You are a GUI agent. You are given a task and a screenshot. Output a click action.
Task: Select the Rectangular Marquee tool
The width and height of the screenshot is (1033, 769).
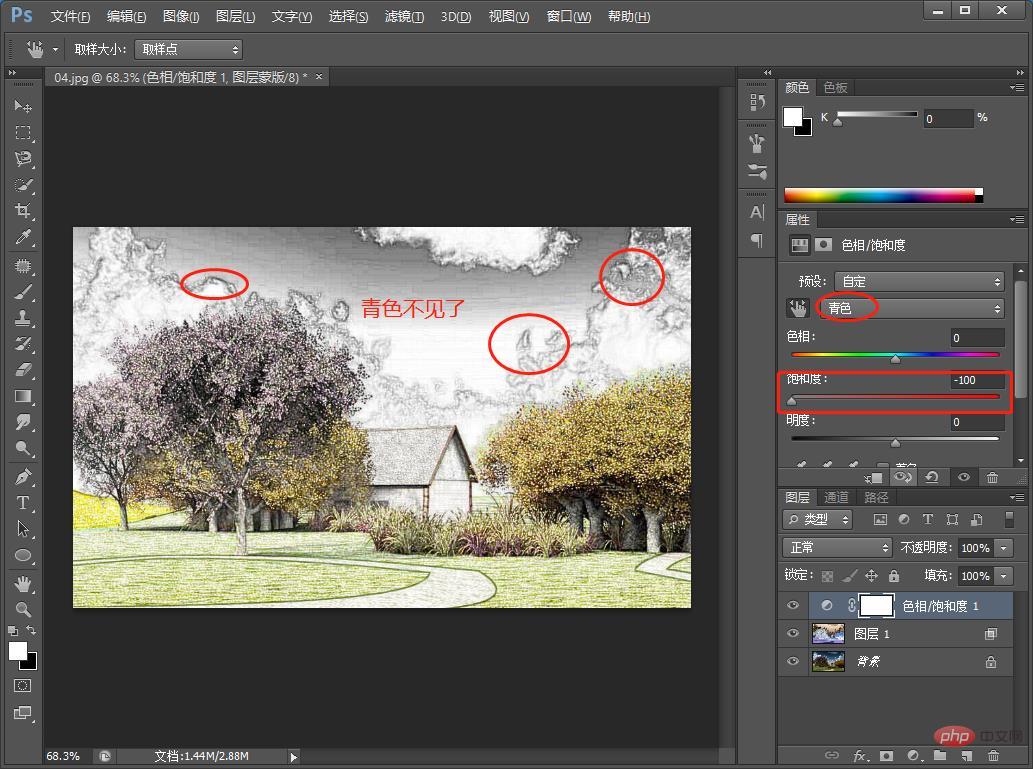[23, 132]
